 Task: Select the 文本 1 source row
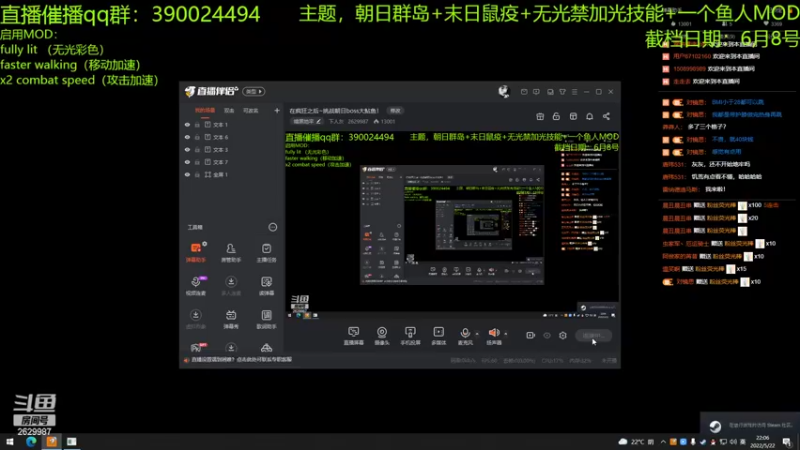(231, 124)
